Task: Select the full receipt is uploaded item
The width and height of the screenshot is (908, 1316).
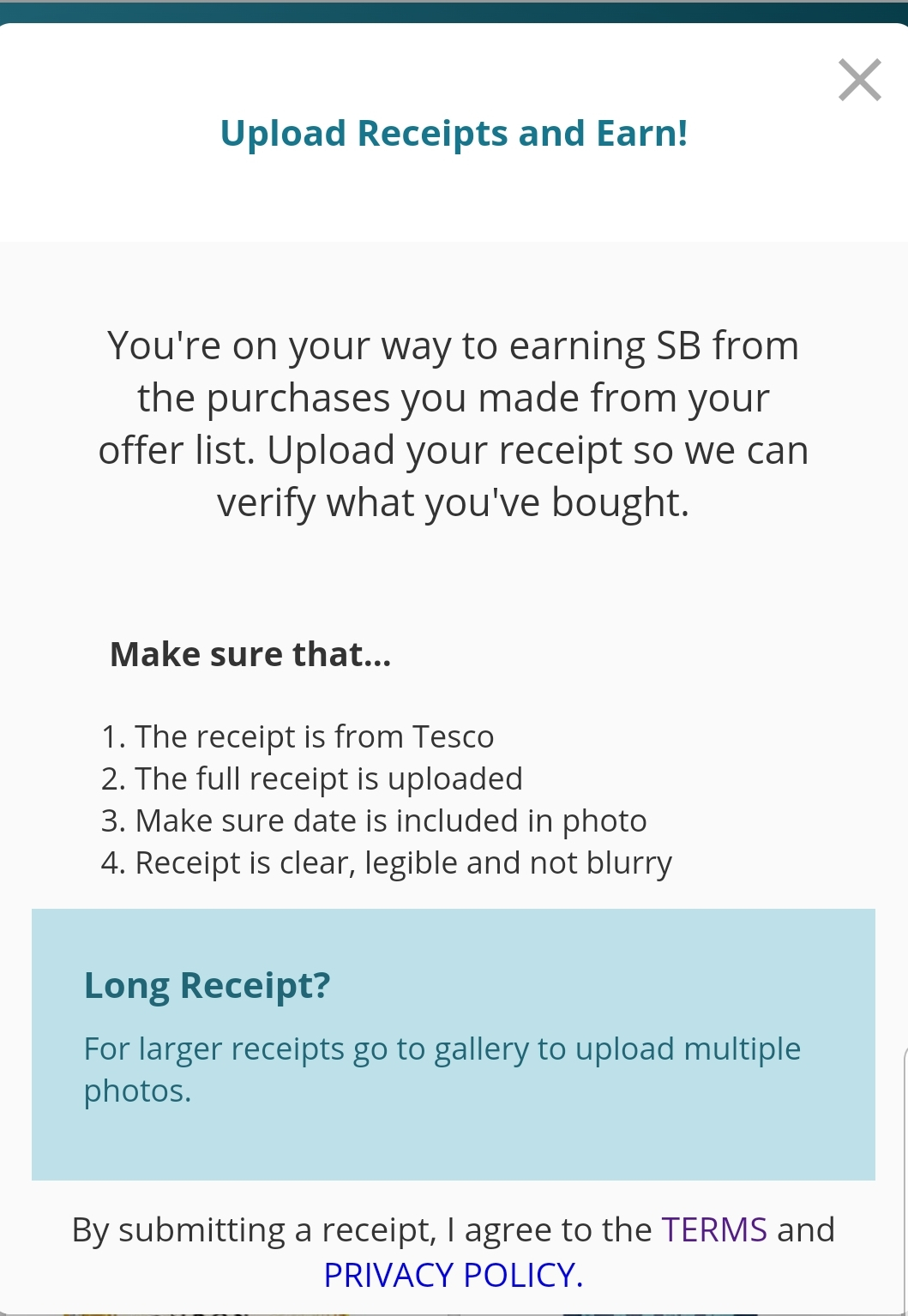Action: (x=312, y=778)
